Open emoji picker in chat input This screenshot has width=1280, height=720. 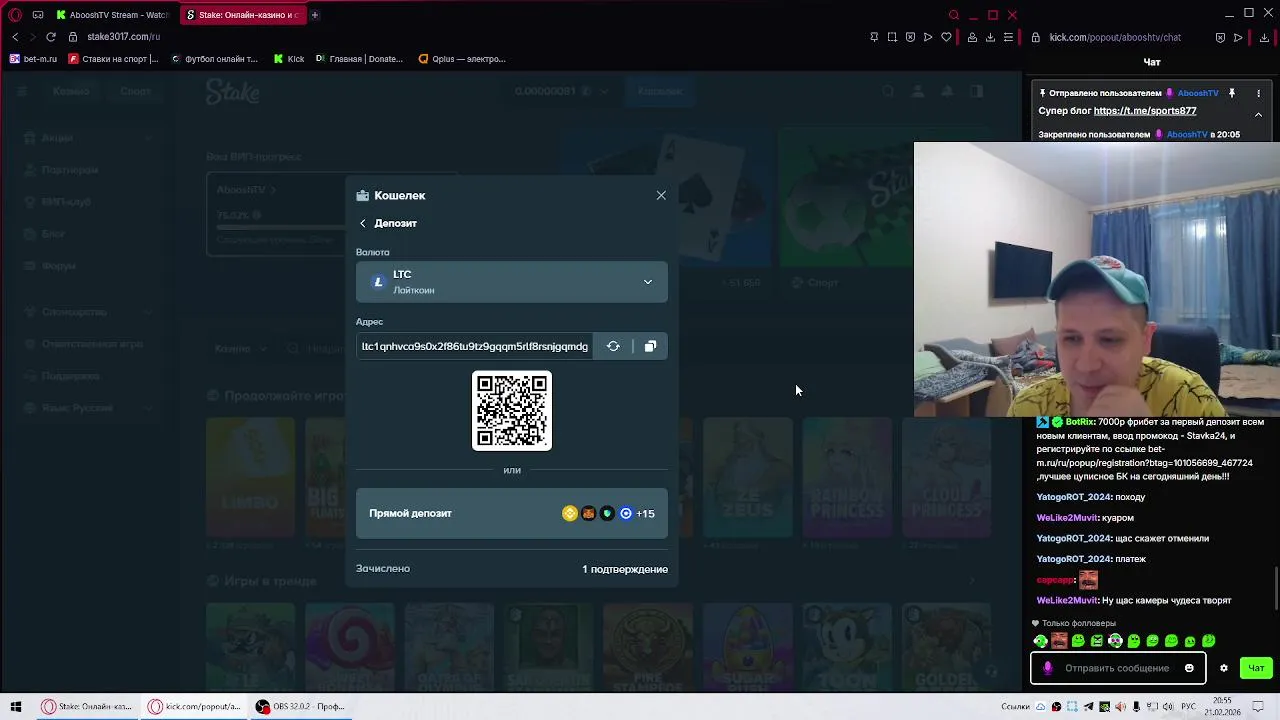click(1189, 668)
